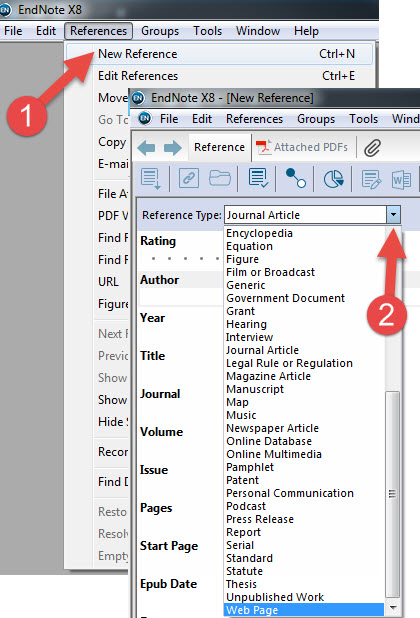Select Podcast reference type
The height and width of the screenshot is (618, 420).
[246, 506]
